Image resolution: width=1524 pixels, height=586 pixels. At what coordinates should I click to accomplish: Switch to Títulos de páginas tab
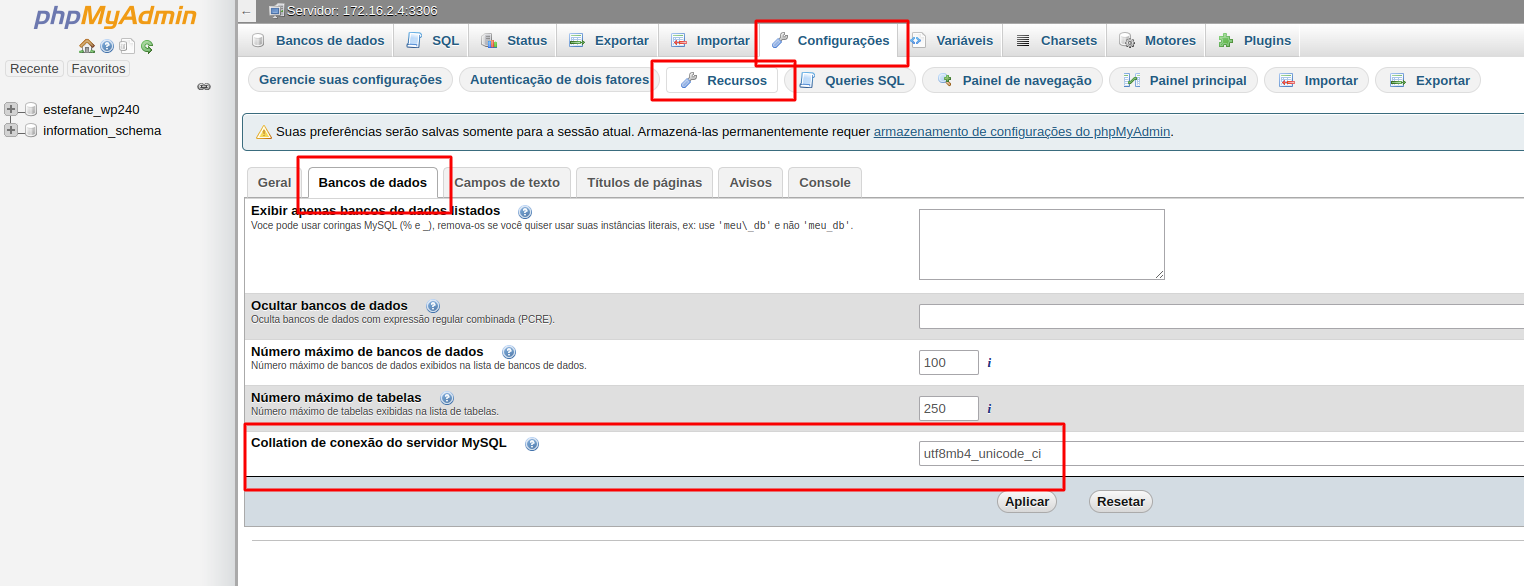(644, 183)
